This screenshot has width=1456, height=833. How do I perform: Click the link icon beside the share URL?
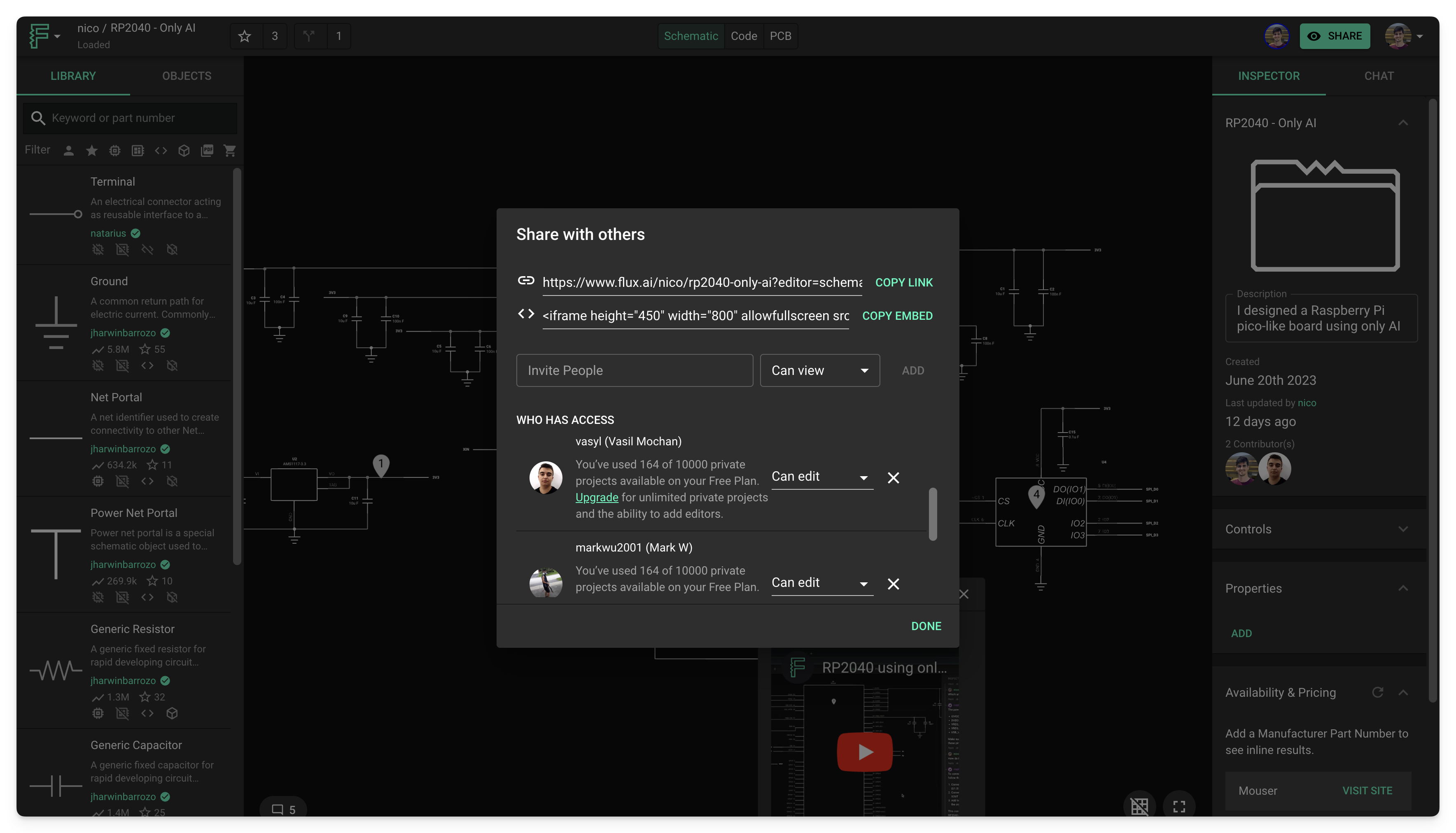point(526,280)
